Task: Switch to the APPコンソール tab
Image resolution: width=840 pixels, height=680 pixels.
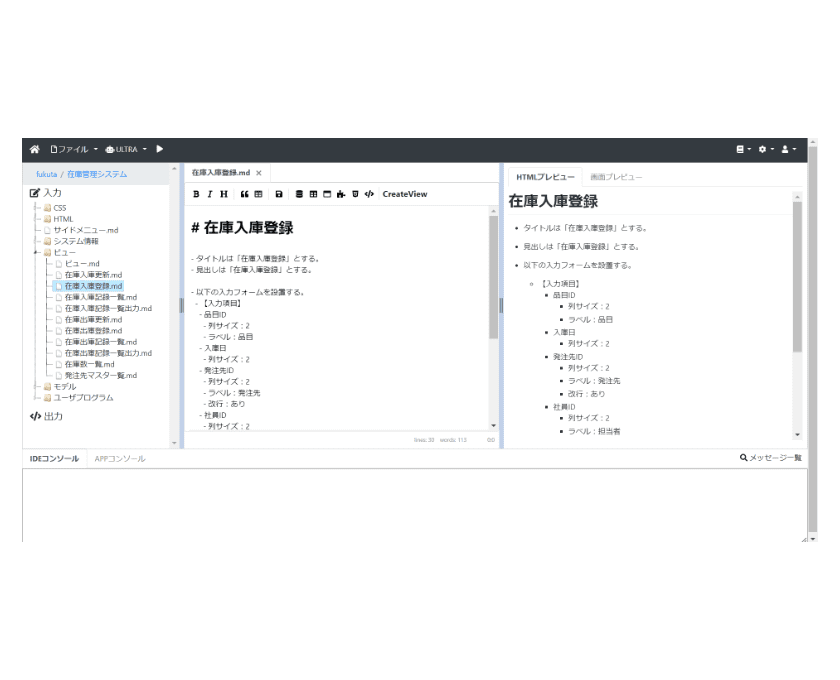Action: [120, 458]
